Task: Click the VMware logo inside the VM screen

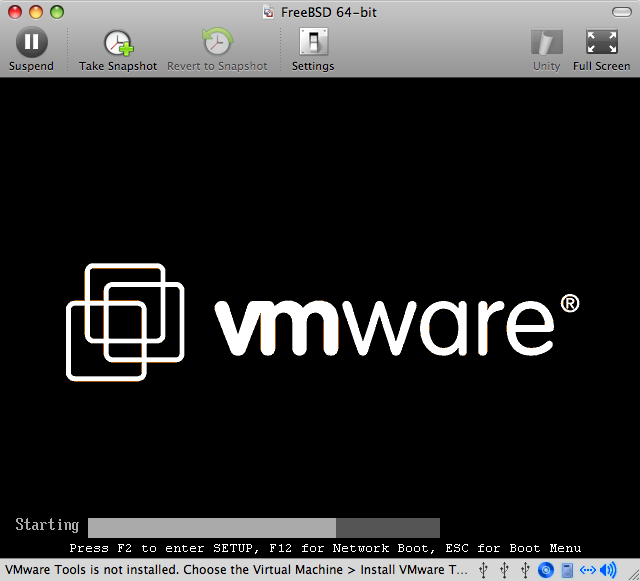Action: click(322, 322)
